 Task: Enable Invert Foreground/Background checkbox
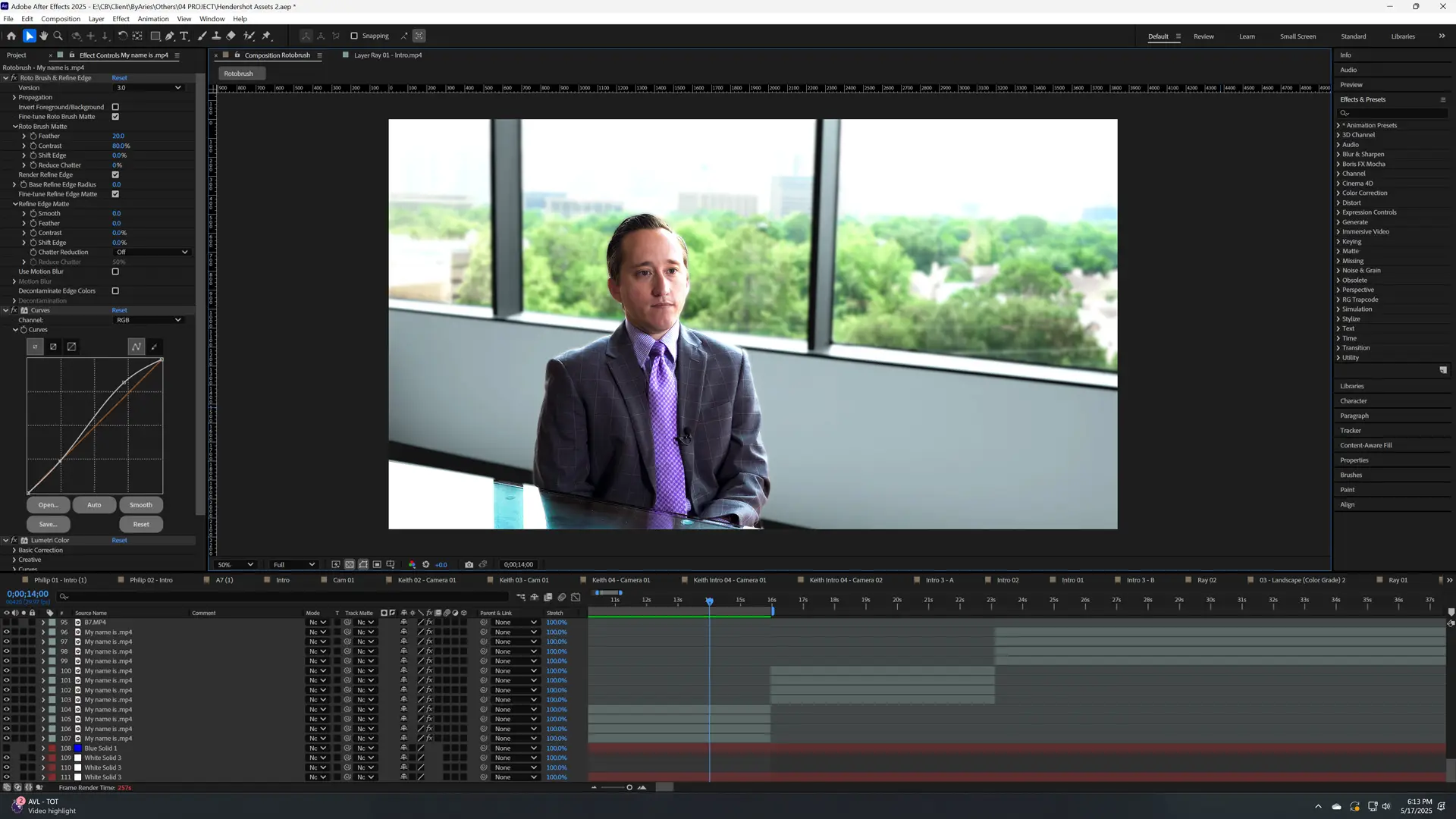[115, 107]
